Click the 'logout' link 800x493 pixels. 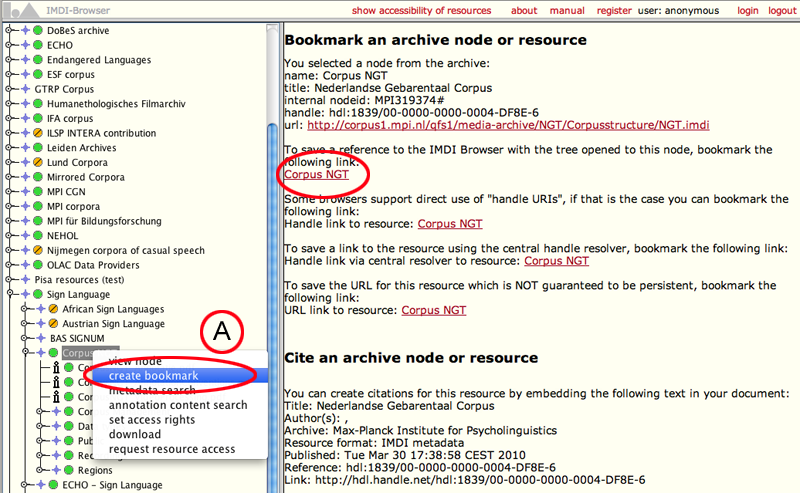coord(782,10)
